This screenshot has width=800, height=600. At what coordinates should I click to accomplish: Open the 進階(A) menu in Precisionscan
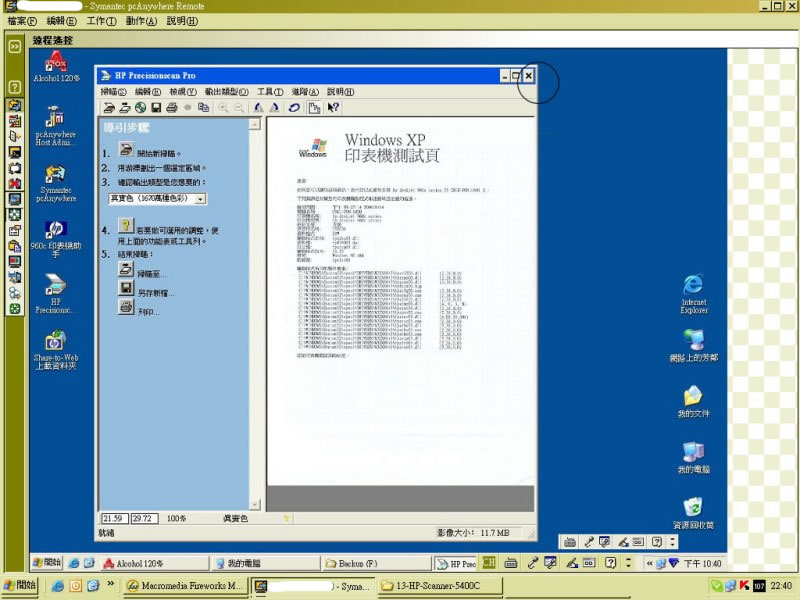tap(305, 92)
